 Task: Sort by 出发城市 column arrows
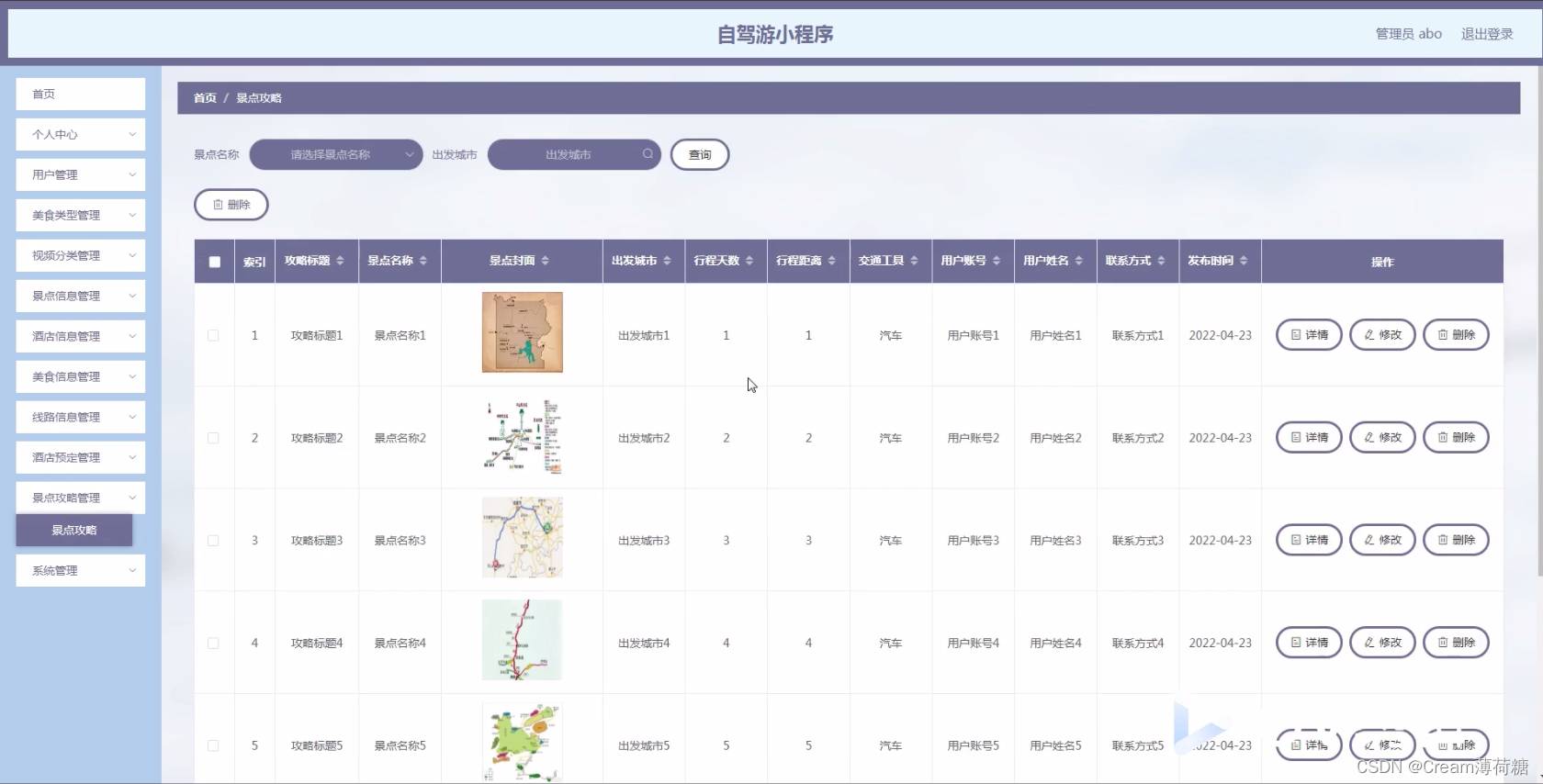click(x=667, y=261)
